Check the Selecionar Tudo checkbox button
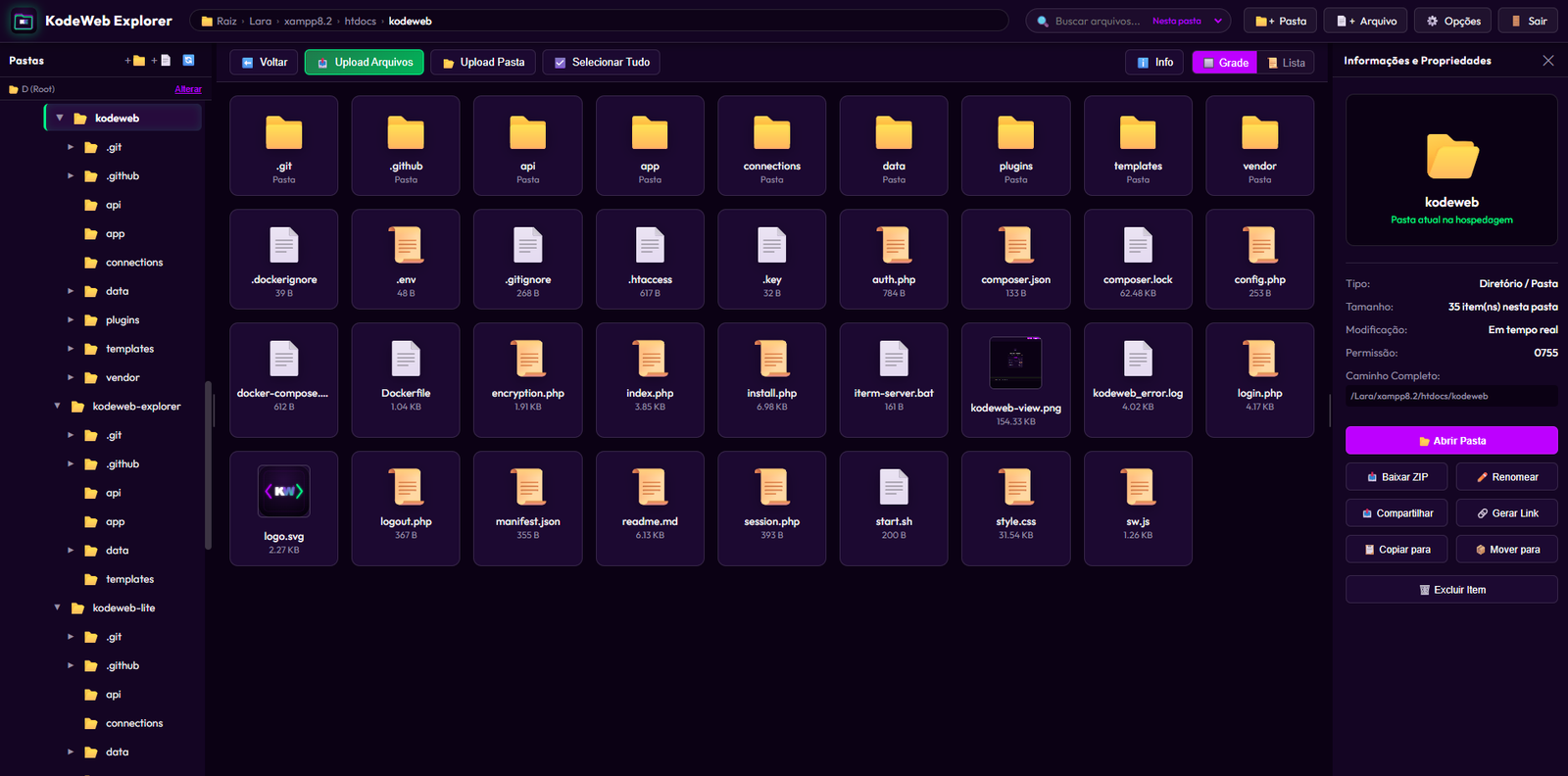 click(x=601, y=62)
